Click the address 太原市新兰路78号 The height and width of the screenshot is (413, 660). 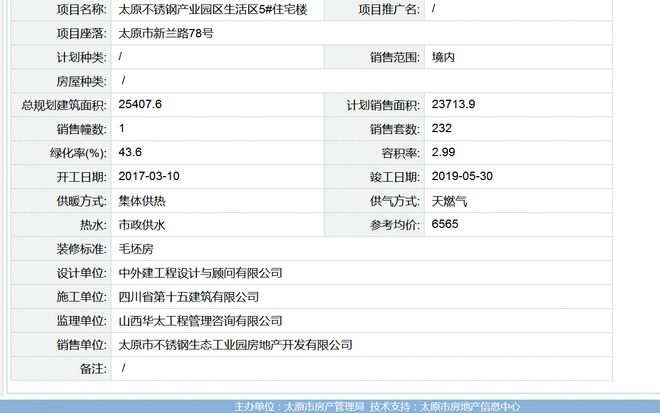(166, 33)
